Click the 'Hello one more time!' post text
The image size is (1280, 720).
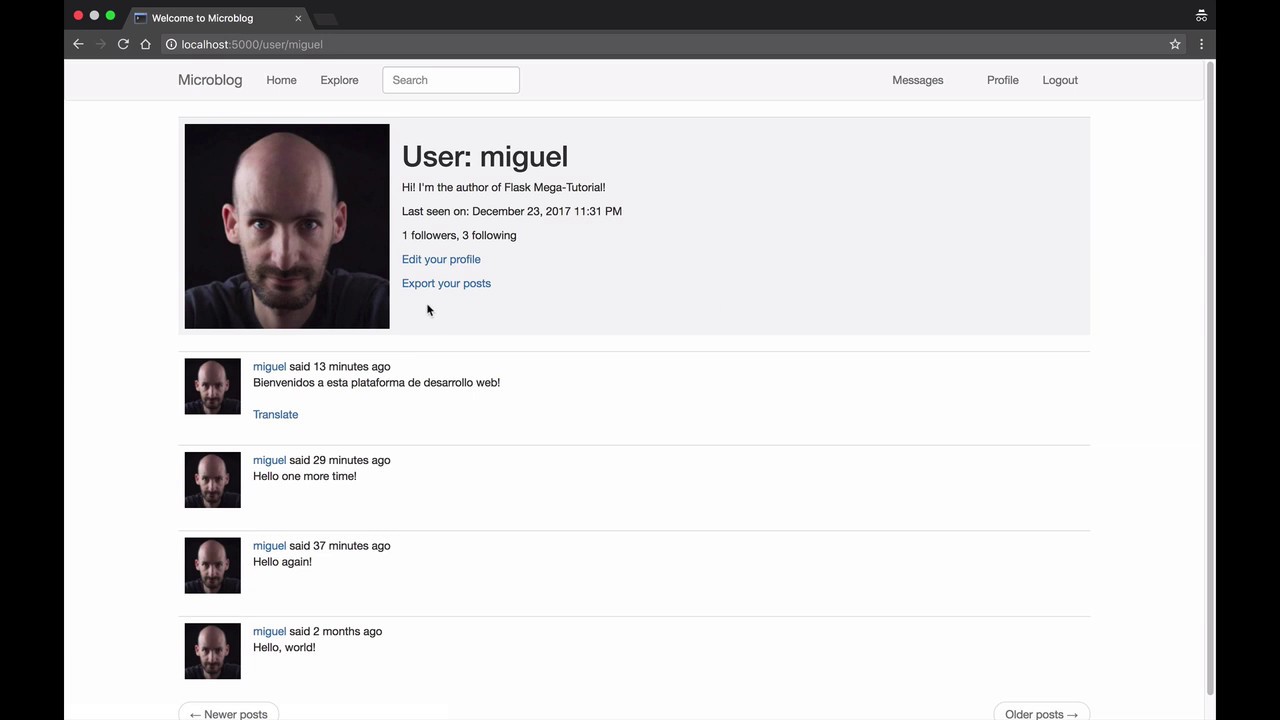coord(305,476)
